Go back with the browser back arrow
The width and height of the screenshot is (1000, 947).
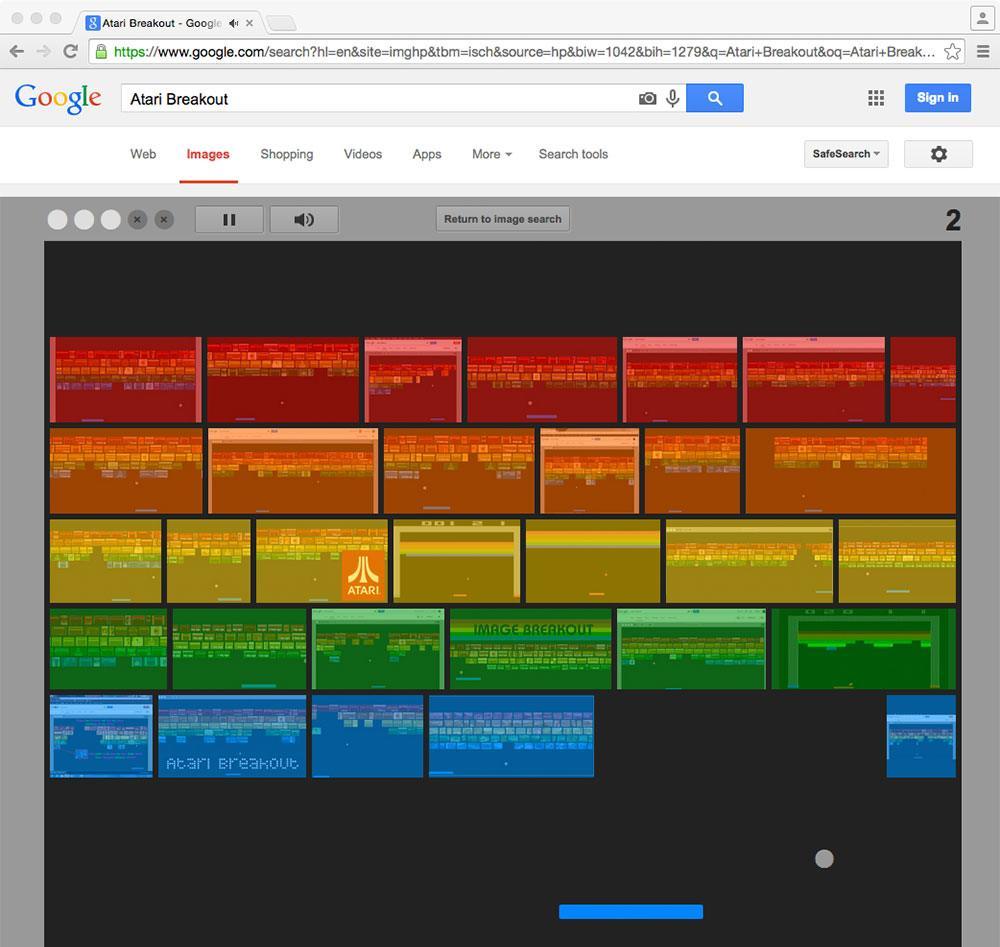[17, 52]
